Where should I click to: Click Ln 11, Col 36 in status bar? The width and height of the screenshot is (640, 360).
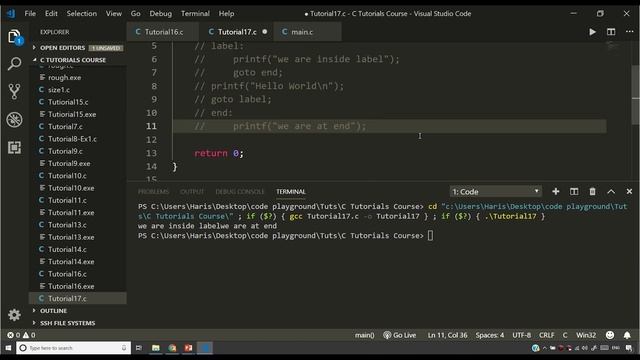pyautogui.click(x=447, y=335)
